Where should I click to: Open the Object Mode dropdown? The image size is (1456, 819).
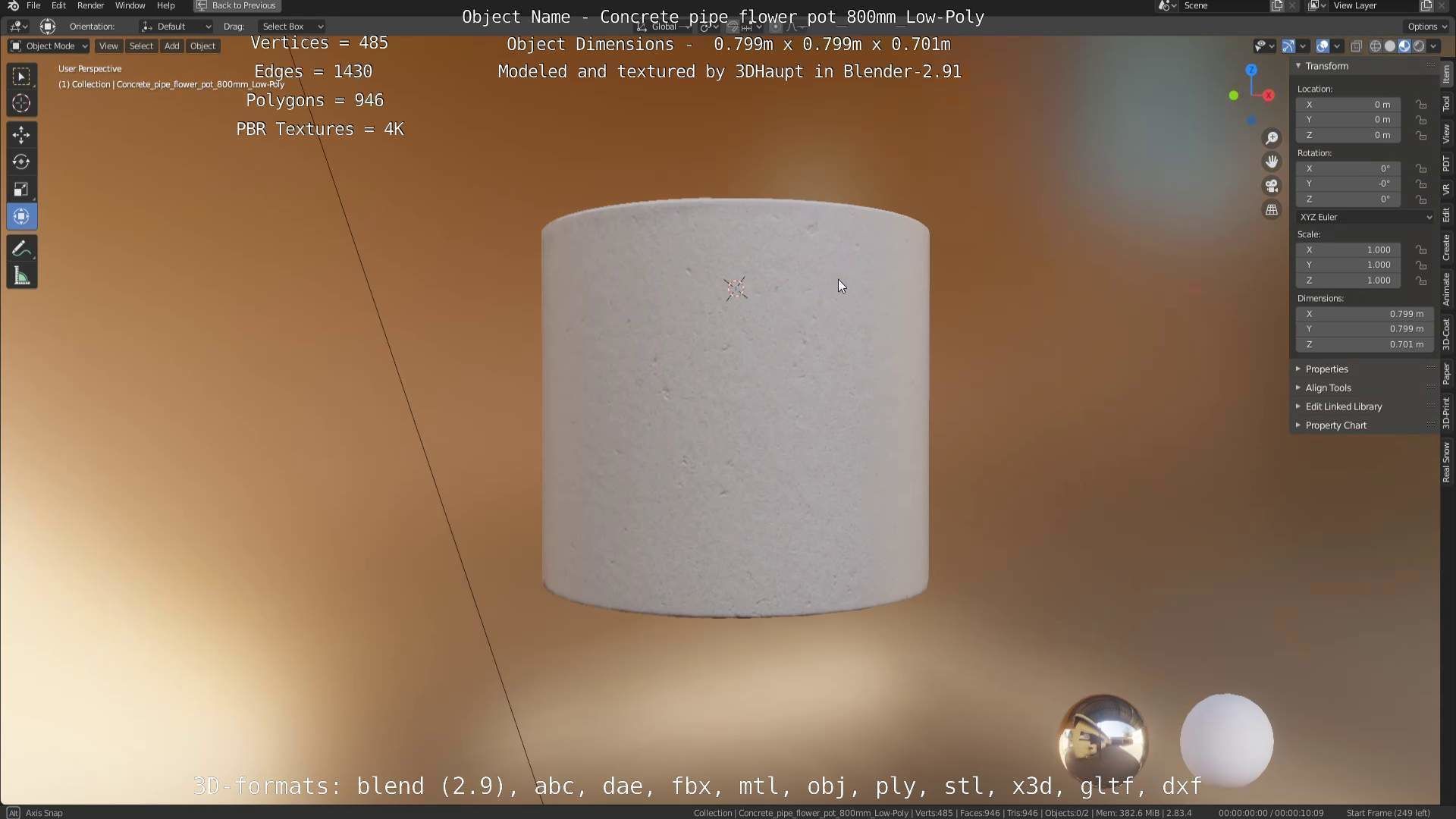49,46
